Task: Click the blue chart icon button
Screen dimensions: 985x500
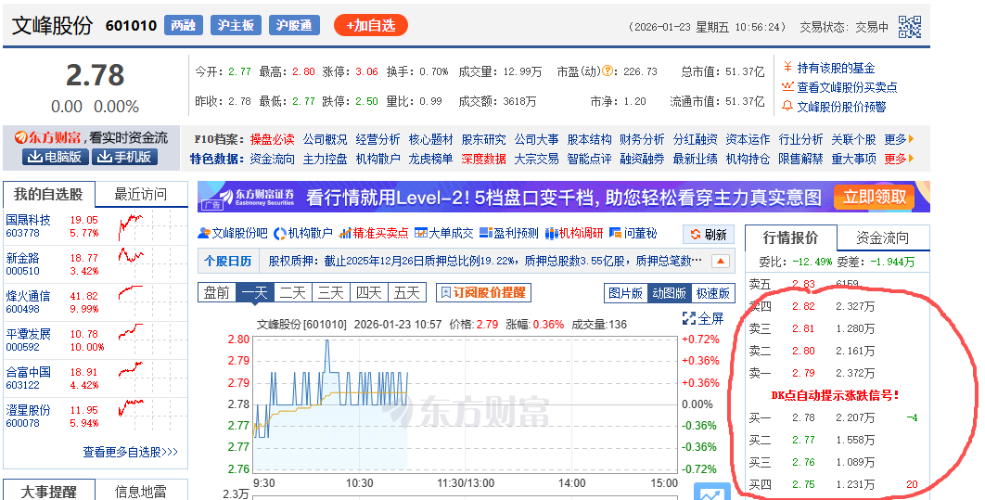Action: click(x=712, y=492)
